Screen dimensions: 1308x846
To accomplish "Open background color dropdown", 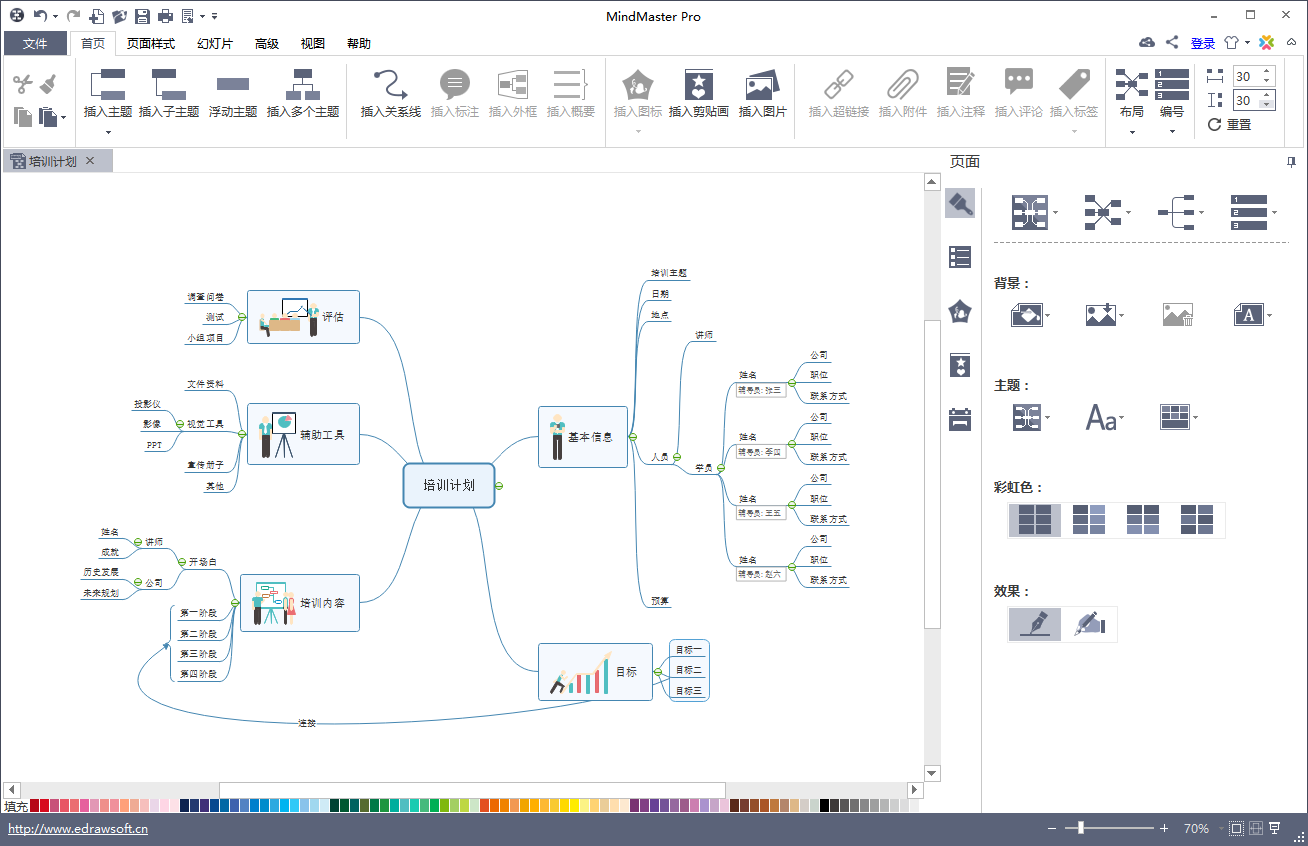I will (1033, 316).
